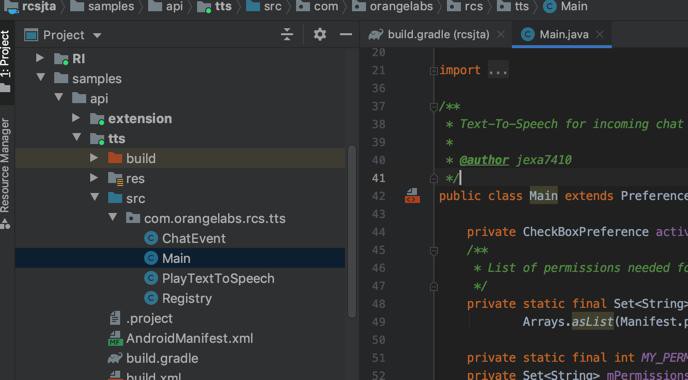
Task: Select AndroidManifest.xml in project tree
Action: pos(190,338)
